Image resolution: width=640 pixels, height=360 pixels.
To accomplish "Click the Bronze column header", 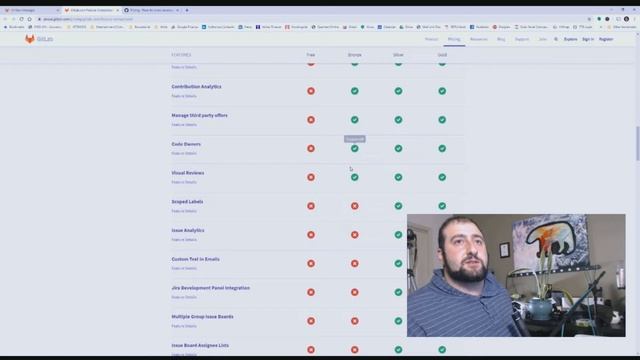I will click(x=355, y=55).
